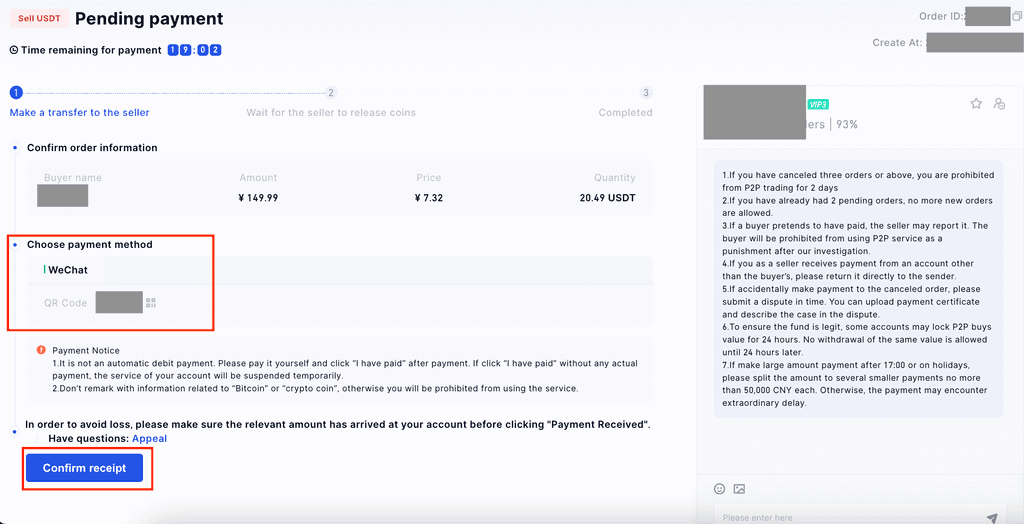Click the favorite star icon
Screen dimensions: 1024x524
click(976, 104)
